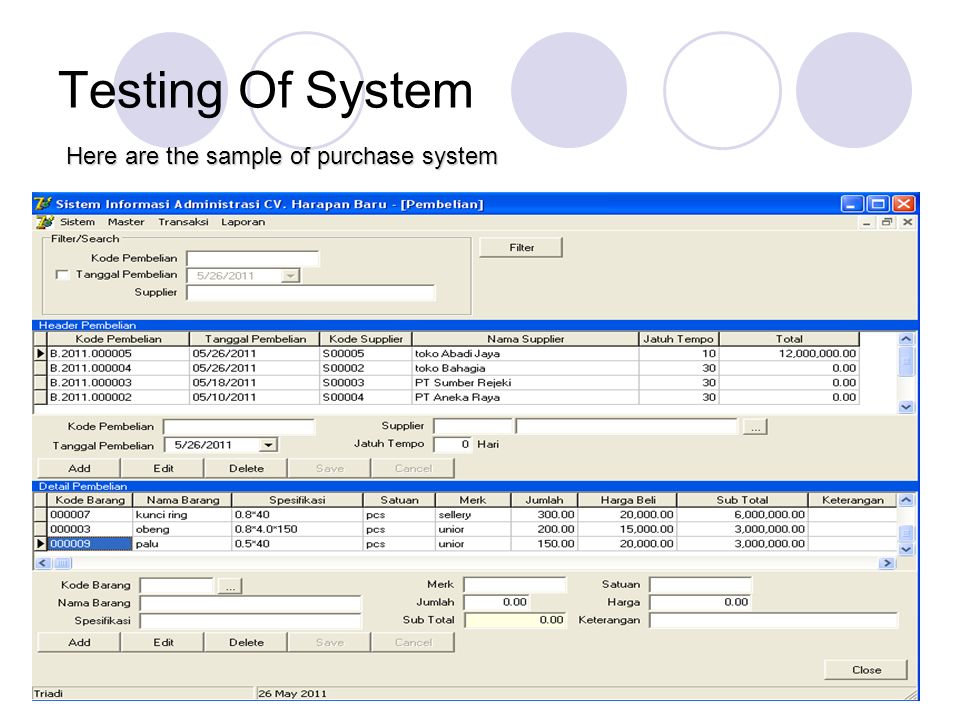Click the Close button

tap(866, 670)
